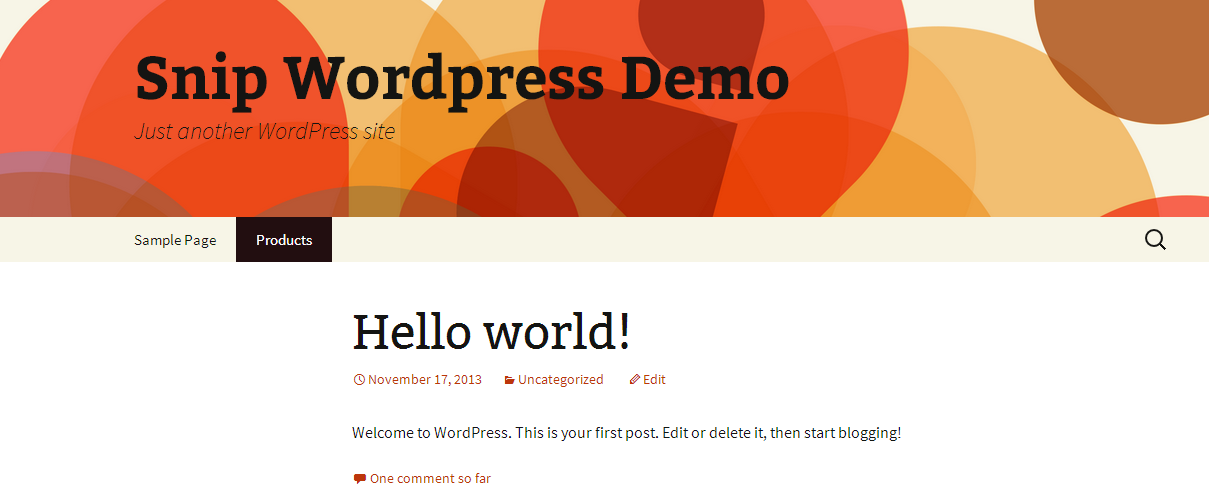Open the Hello world! post title
Viewport: 1209px width, 486px height.
(x=491, y=331)
